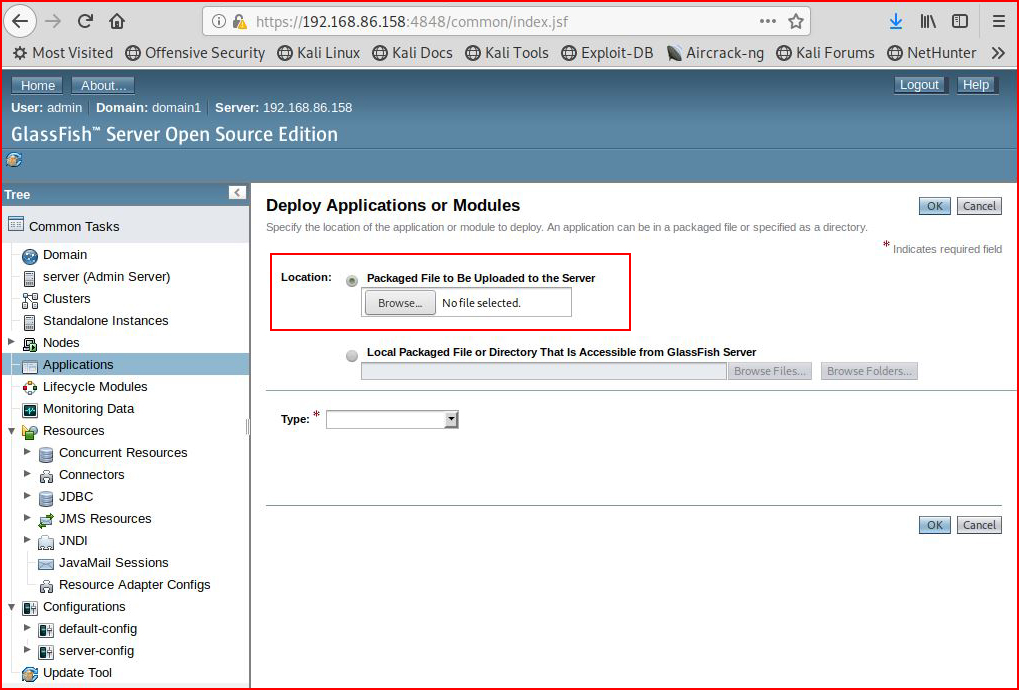This screenshot has width=1019, height=690.
Task: Click the bottom Cancel button
Action: [979, 525]
